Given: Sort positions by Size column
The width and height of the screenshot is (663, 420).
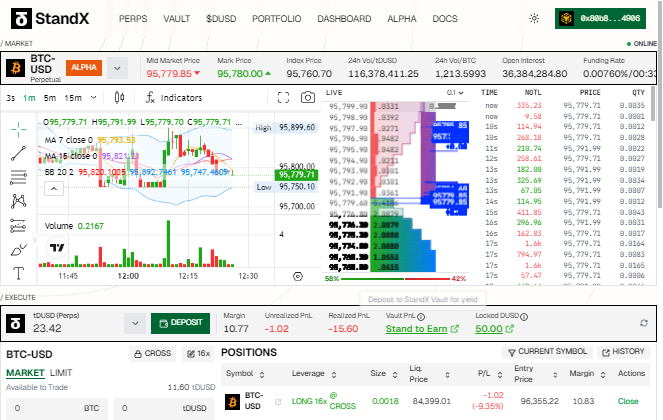Looking at the screenshot, I should 384,374.
